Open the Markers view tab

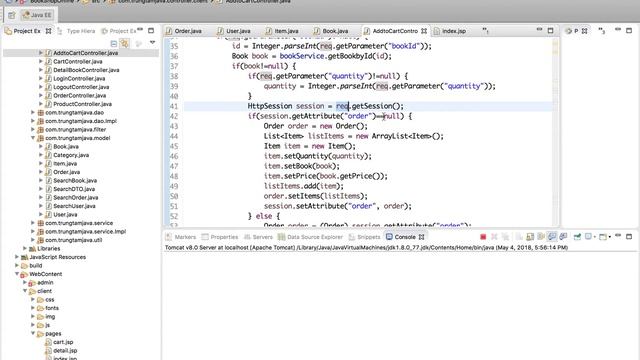(181, 237)
